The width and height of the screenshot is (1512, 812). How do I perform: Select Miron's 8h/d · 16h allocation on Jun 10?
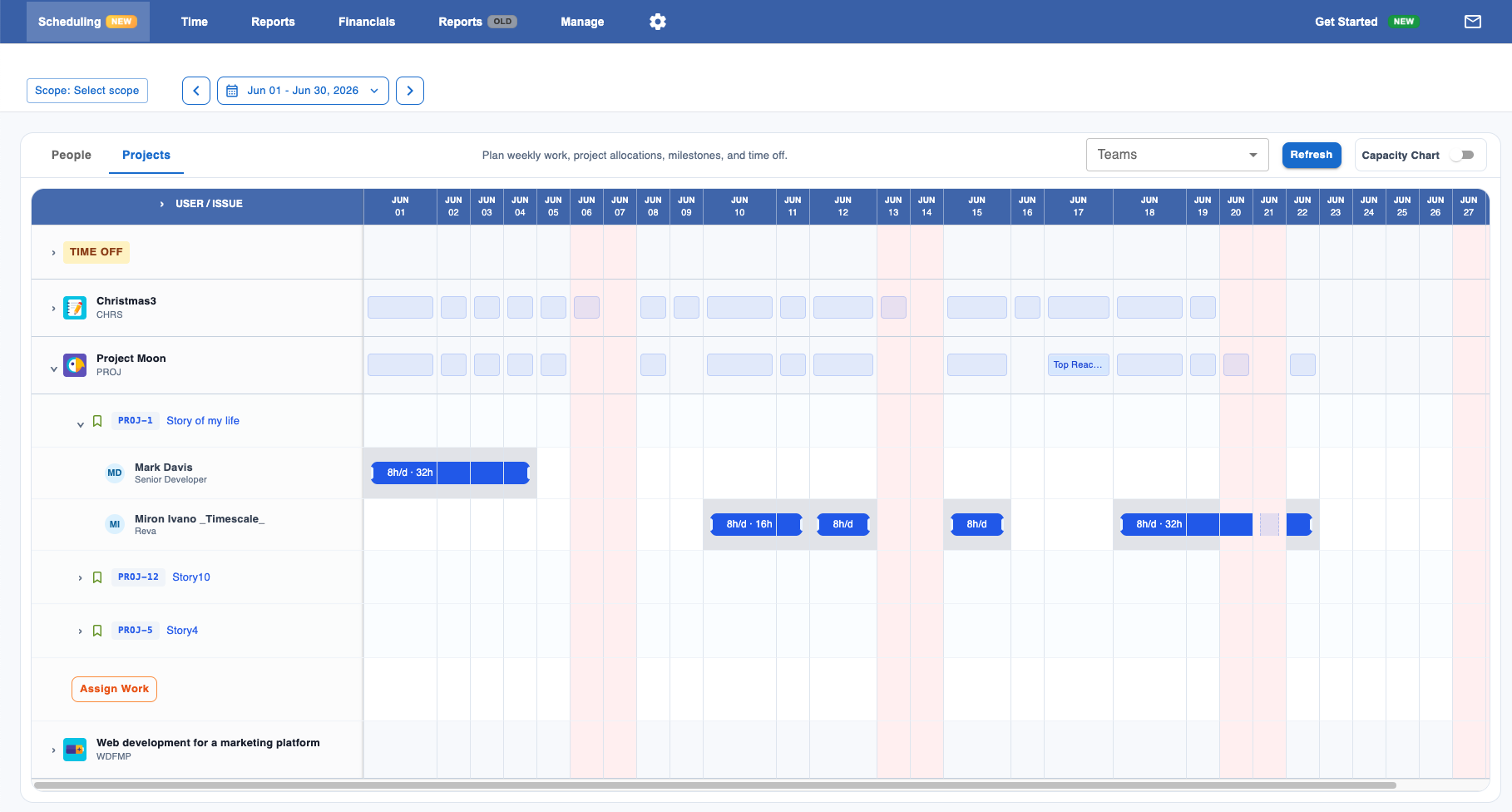click(756, 524)
